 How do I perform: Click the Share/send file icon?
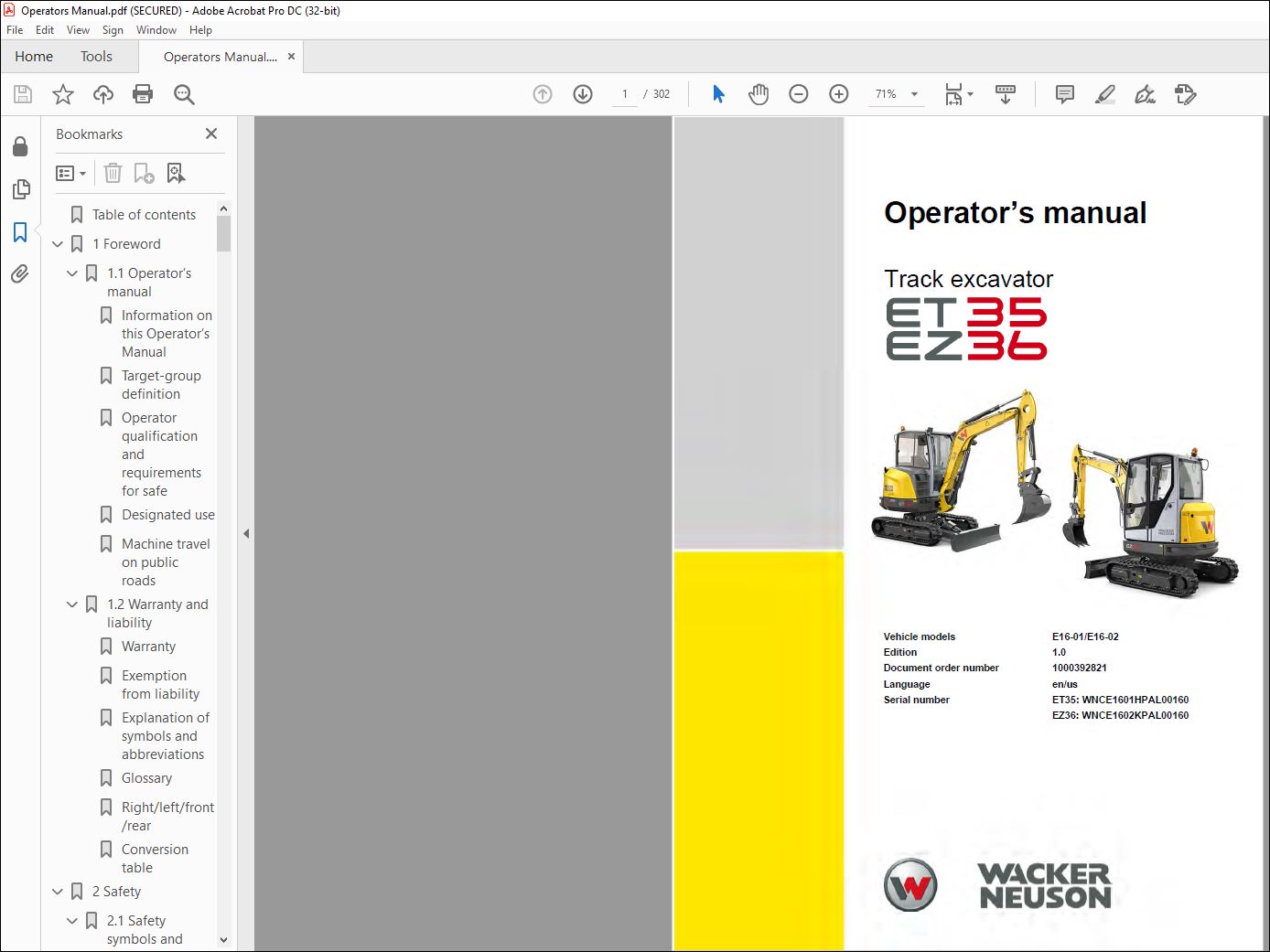[1186, 94]
